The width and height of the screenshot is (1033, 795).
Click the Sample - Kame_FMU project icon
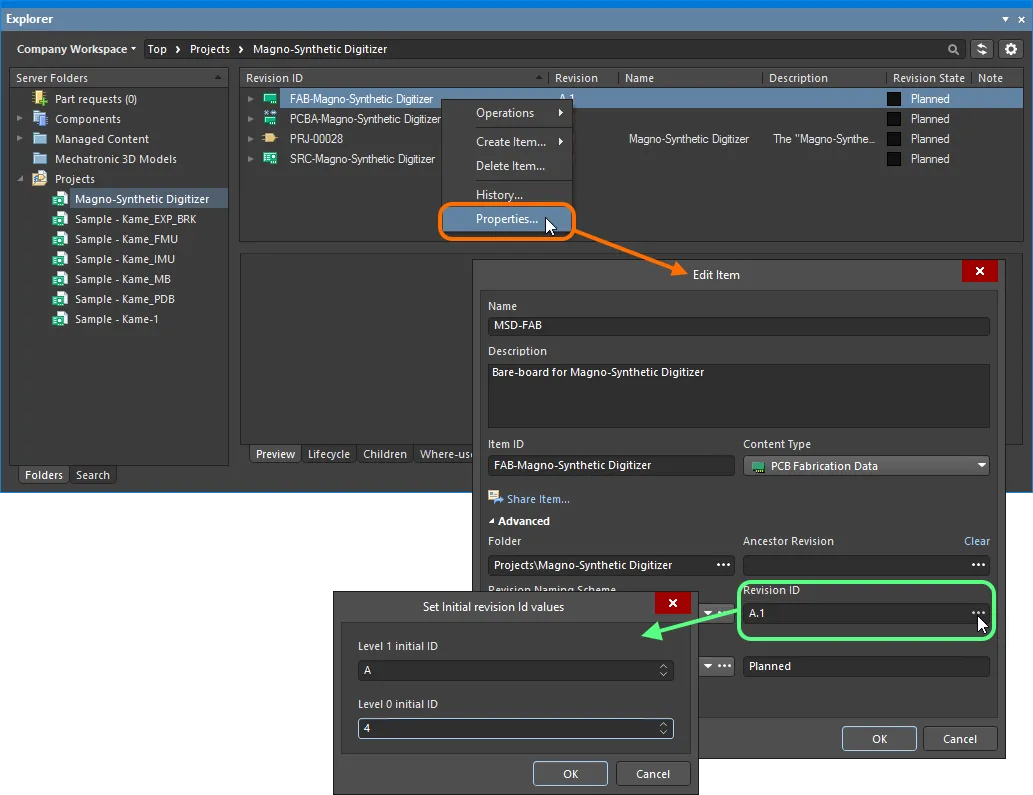tap(60, 239)
